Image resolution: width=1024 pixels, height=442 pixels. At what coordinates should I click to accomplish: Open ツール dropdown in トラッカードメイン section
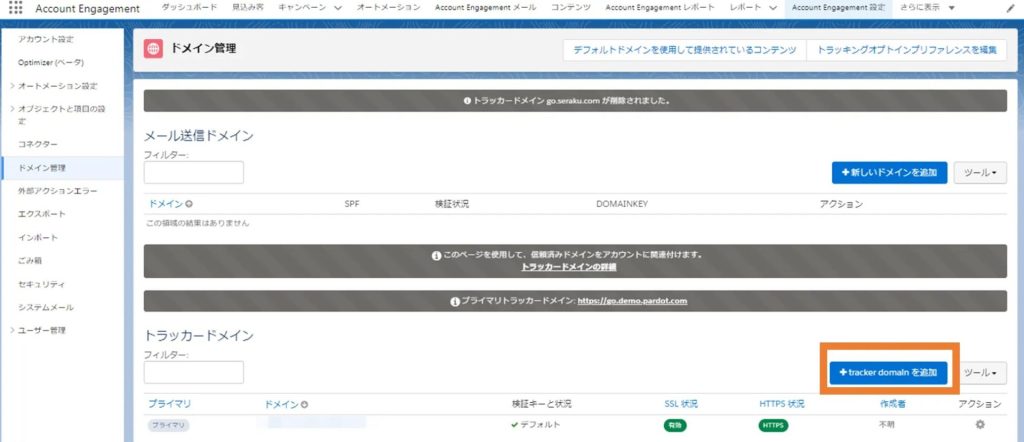[x=980, y=373]
